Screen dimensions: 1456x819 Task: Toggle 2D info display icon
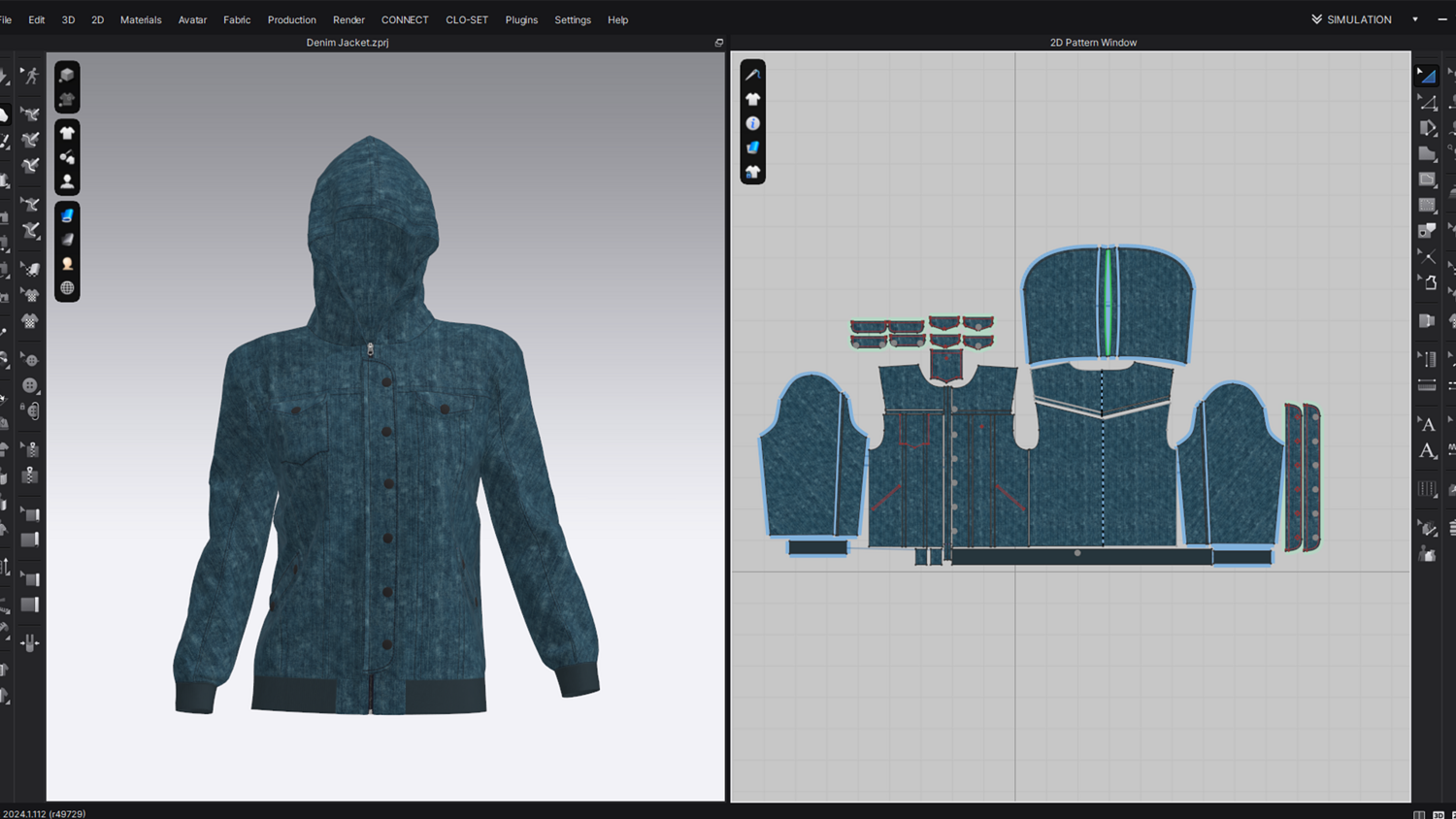pyautogui.click(x=752, y=123)
